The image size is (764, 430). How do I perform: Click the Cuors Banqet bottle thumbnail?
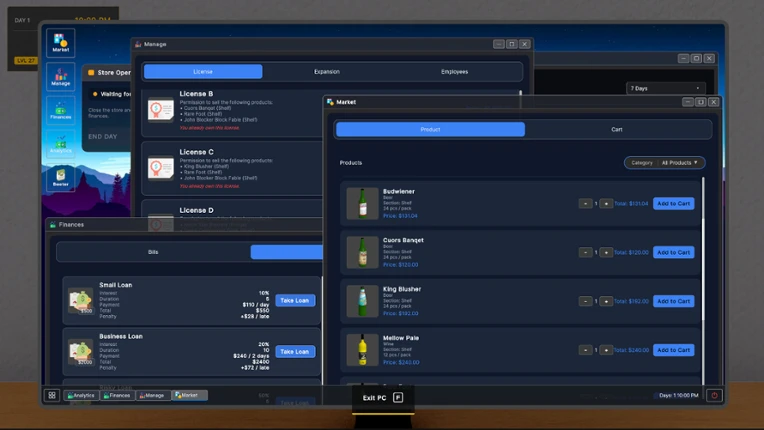(362, 252)
